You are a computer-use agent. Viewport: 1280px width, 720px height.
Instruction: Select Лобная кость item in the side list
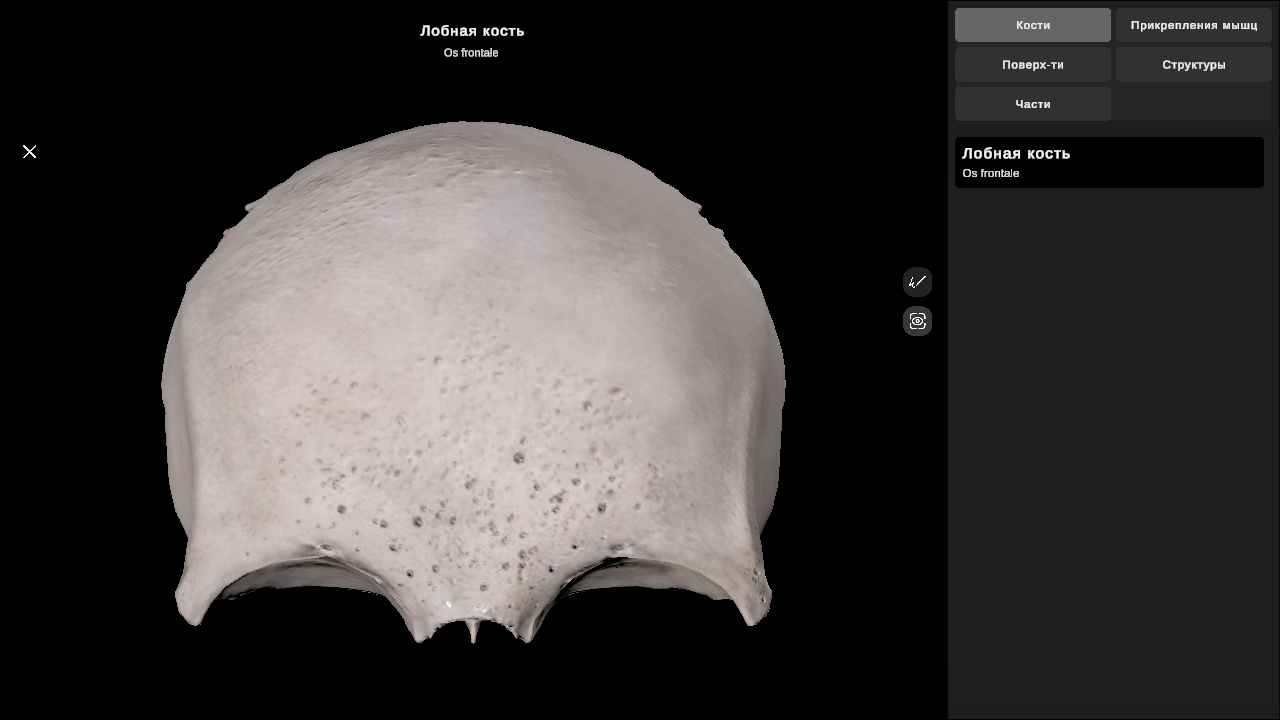(x=1109, y=162)
